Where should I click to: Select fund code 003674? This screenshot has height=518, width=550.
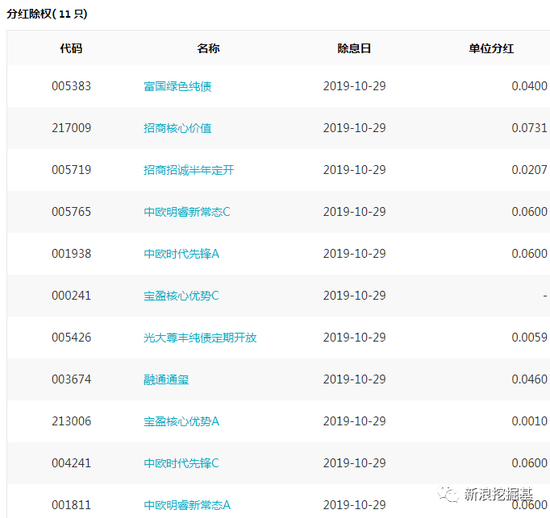[x=71, y=379]
